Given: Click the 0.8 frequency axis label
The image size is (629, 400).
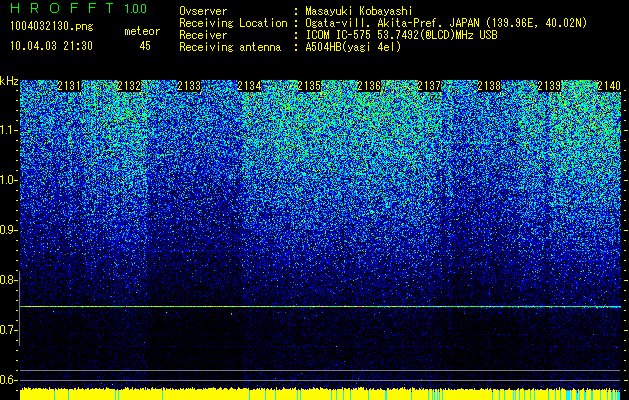Looking at the screenshot, I should tap(8, 280).
